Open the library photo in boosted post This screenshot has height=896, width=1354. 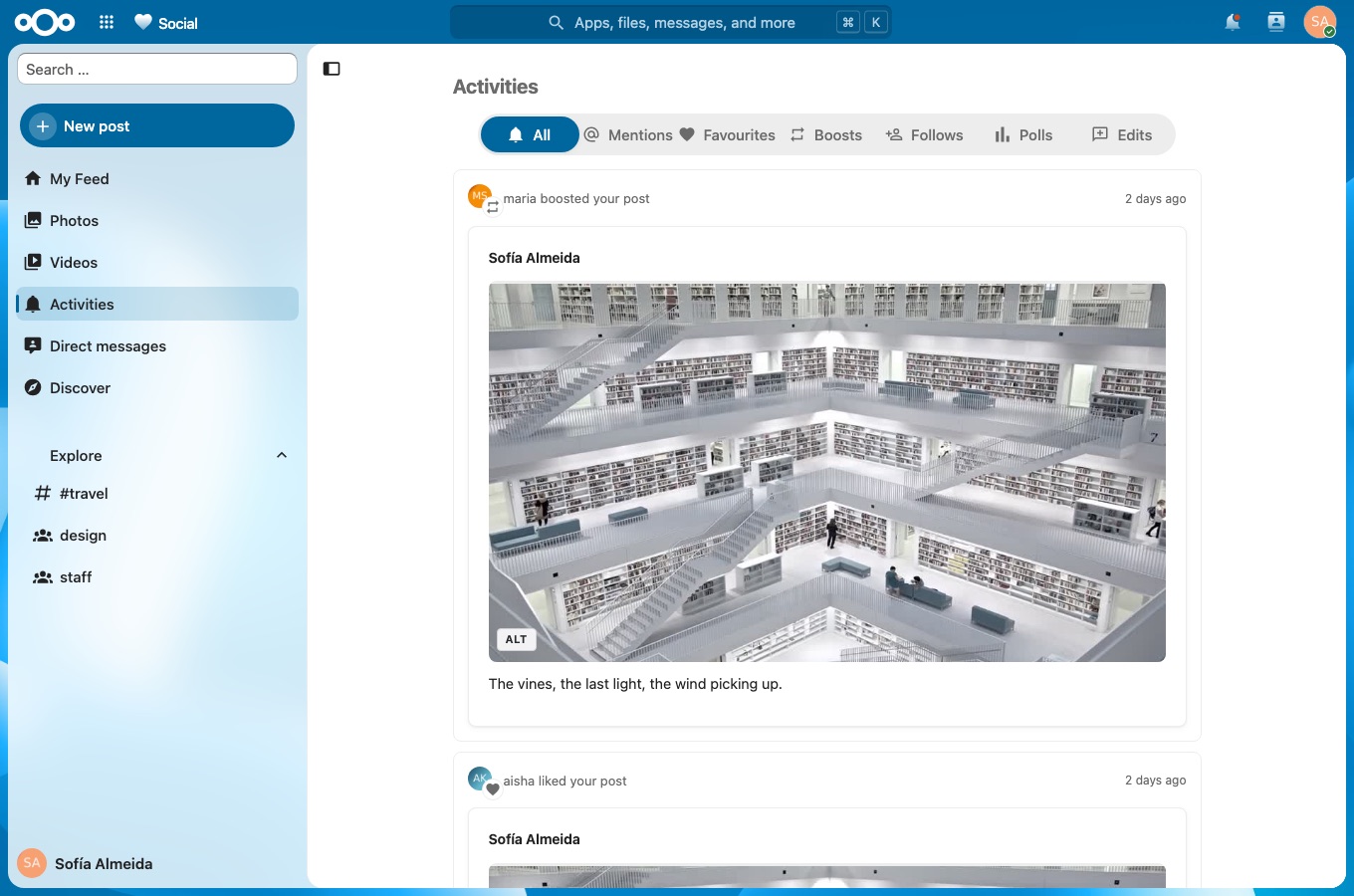pos(827,473)
